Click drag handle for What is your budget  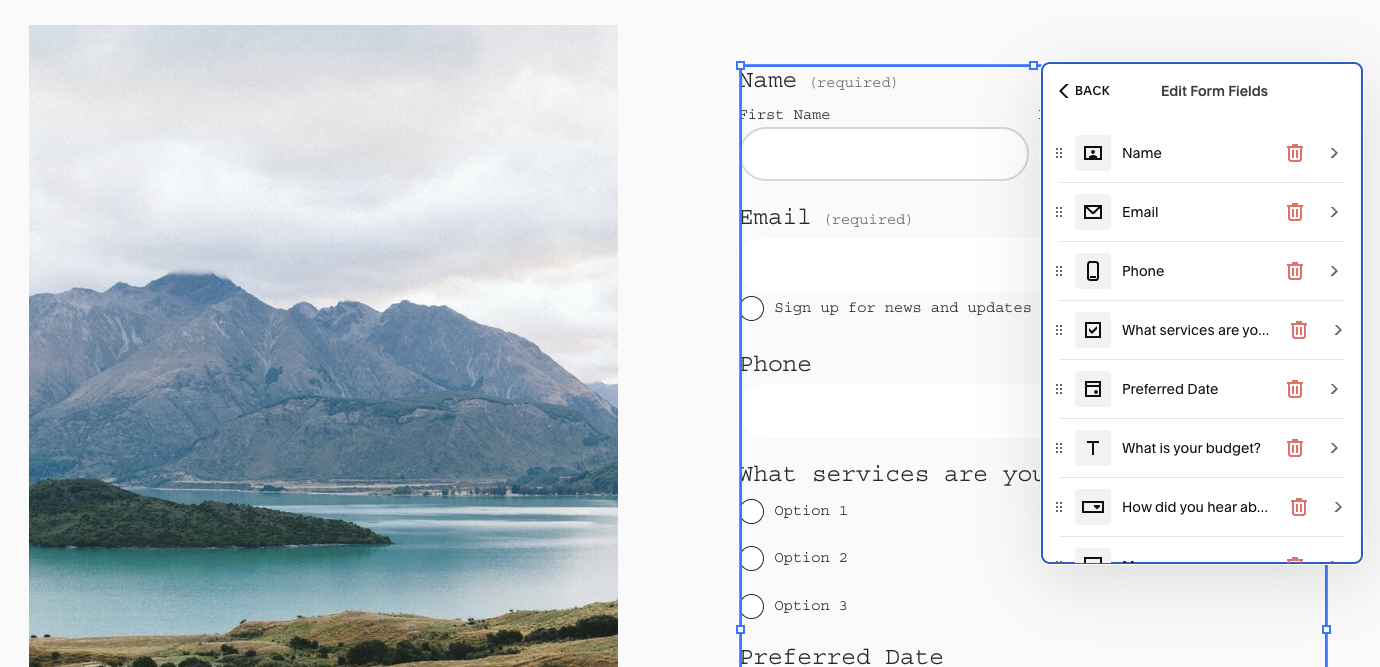[x=1060, y=448]
